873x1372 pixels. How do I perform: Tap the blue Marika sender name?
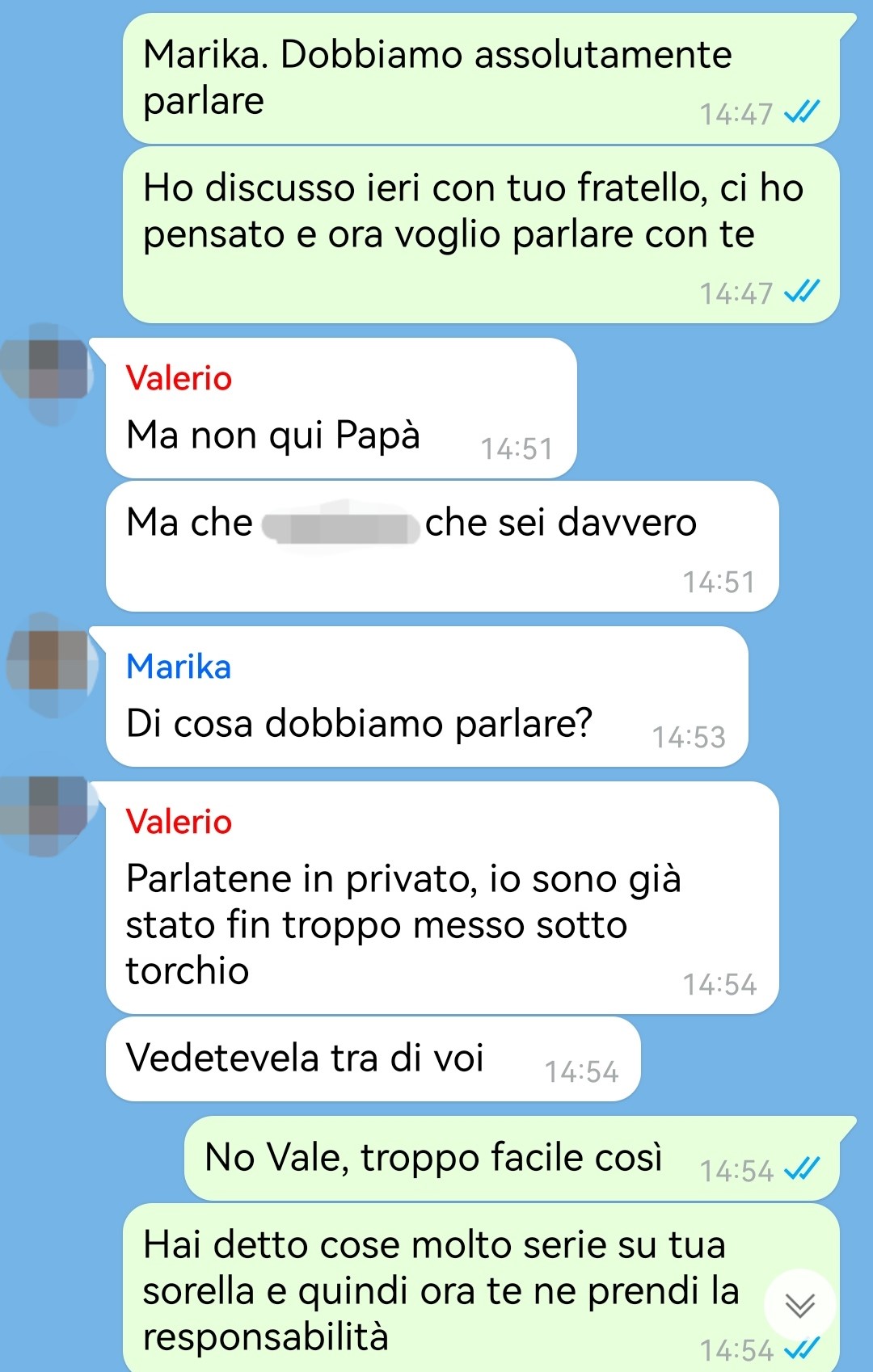pyautogui.click(x=179, y=667)
